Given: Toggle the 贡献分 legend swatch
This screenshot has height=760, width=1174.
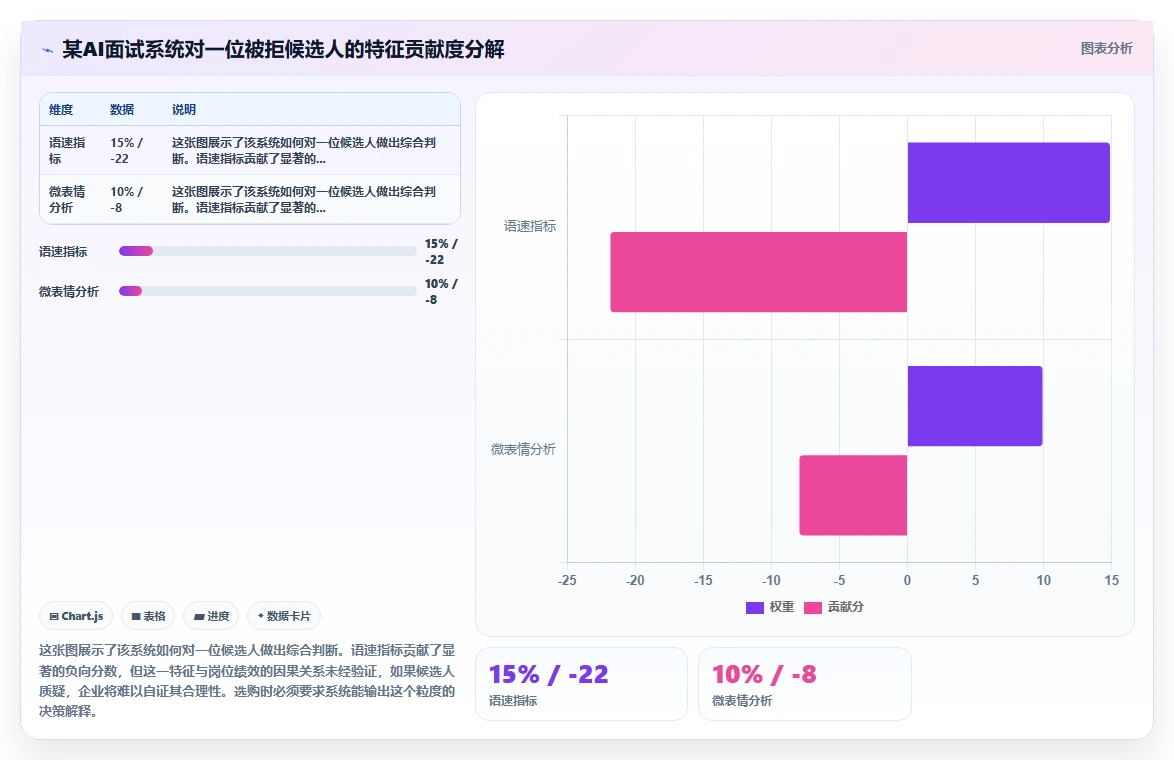Looking at the screenshot, I should (812, 607).
